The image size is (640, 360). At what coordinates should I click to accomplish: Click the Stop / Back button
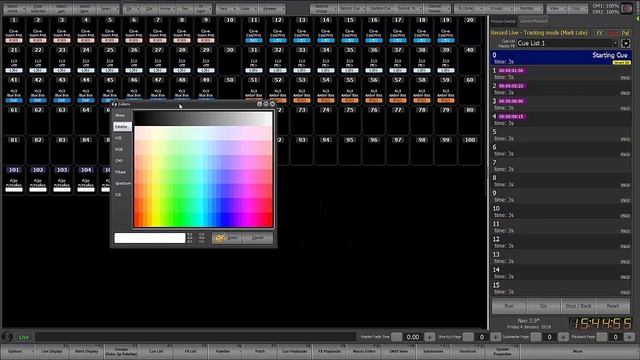point(578,306)
